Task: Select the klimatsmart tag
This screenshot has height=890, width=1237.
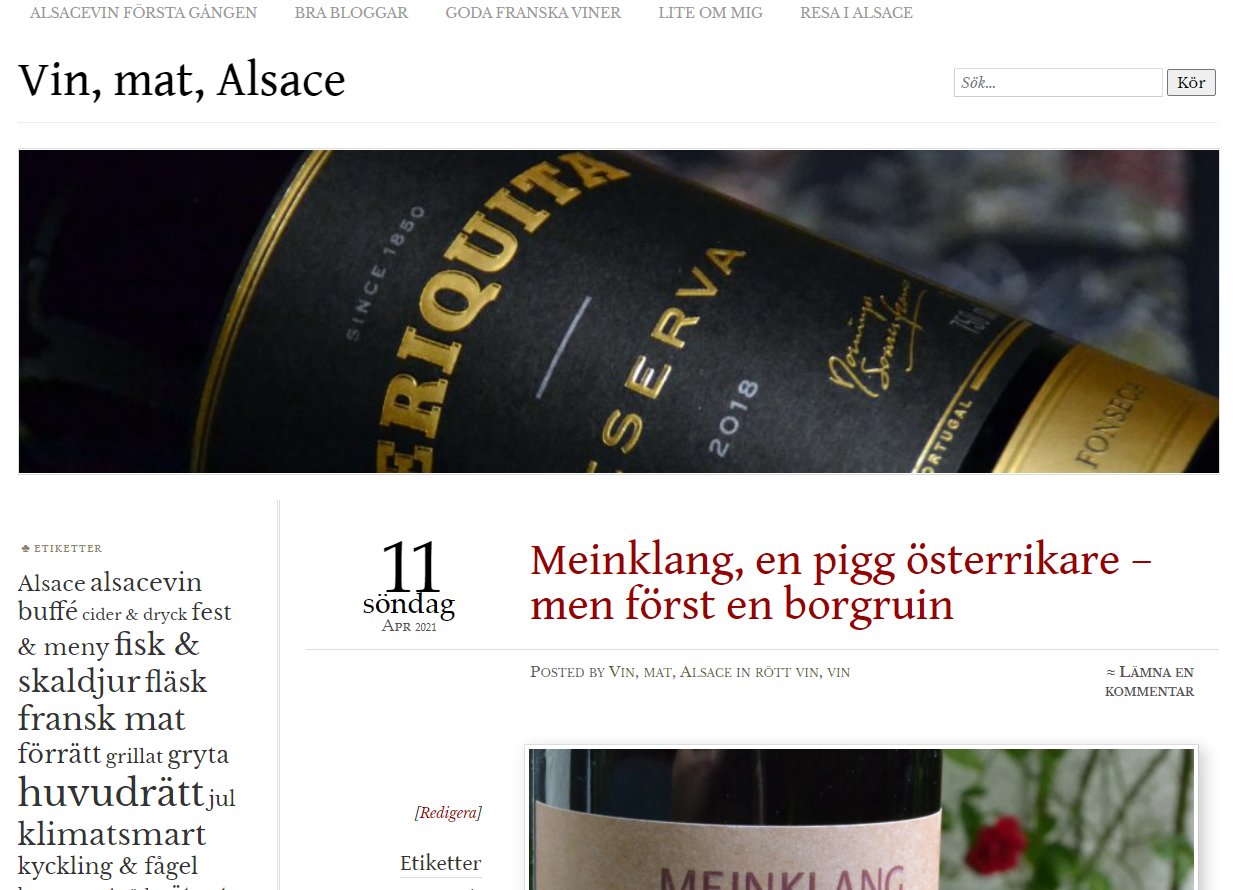Action: click(x=112, y=833)
